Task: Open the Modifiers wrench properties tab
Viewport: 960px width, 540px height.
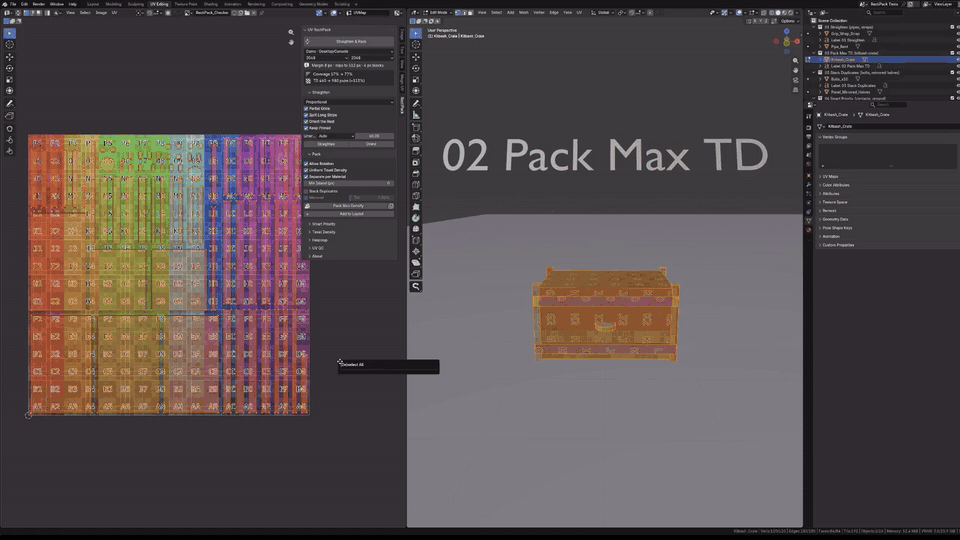Action: pos(809,184)
